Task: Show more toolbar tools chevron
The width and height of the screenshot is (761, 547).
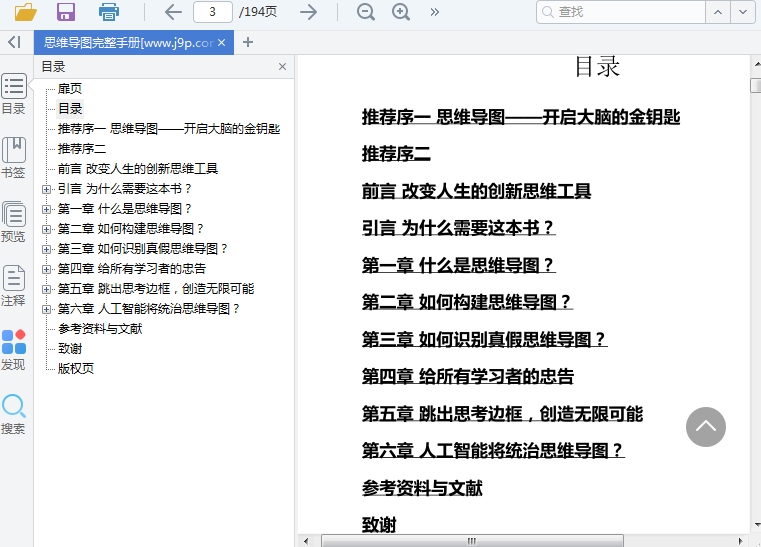Action: tap(434, 12)
